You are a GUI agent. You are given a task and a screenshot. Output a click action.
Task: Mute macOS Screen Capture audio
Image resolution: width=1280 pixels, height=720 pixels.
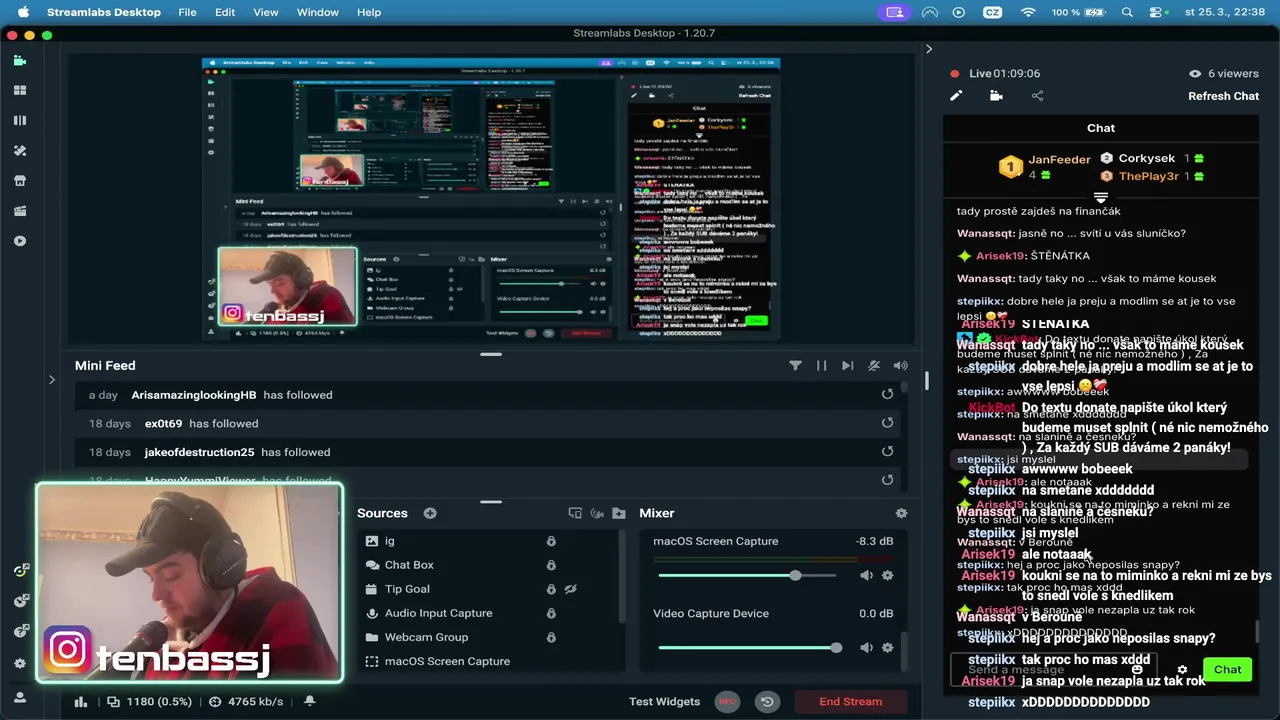pyautogui.click(x=866, y=575)
